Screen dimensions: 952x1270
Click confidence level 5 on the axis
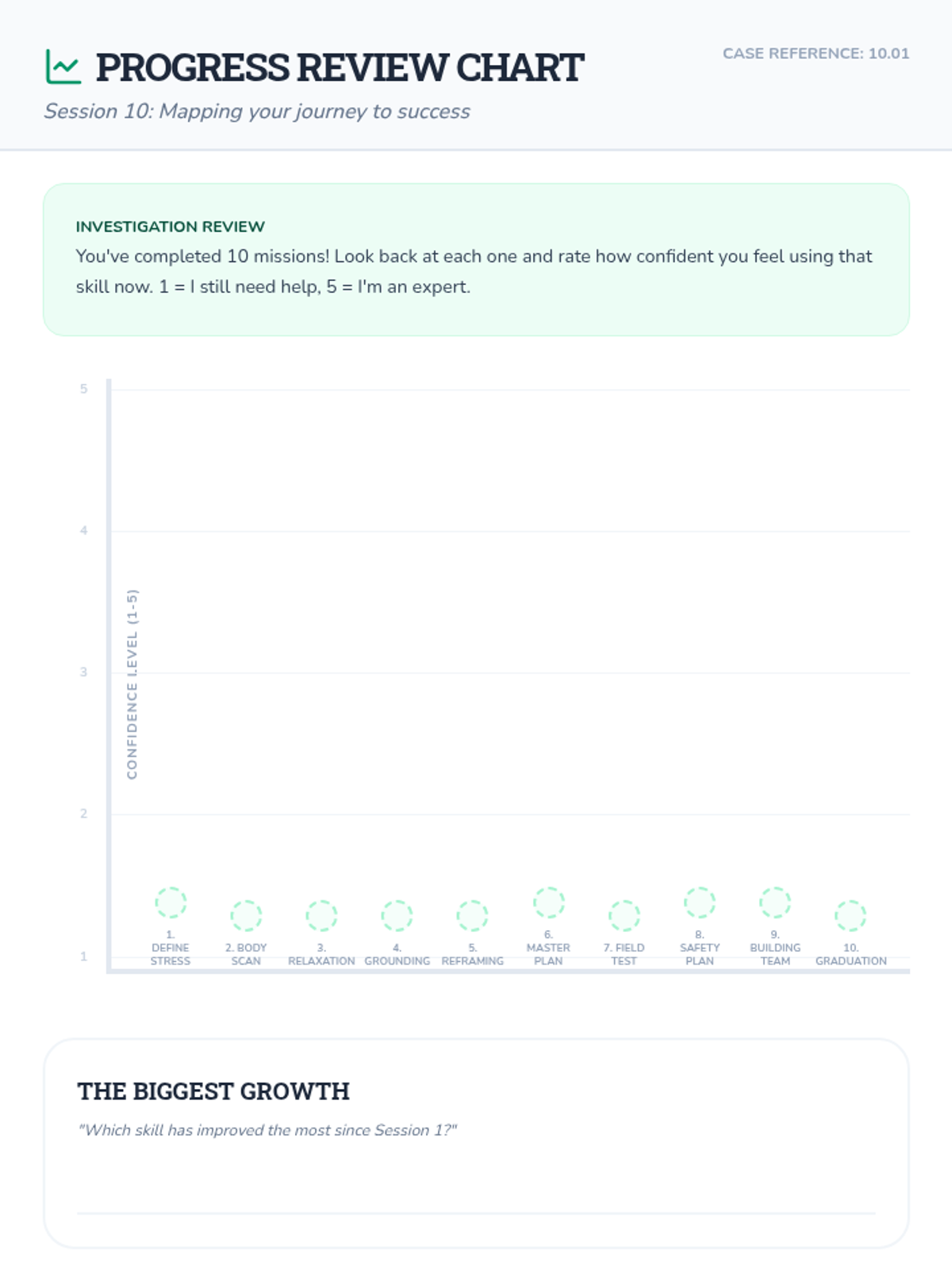[83, 389]
